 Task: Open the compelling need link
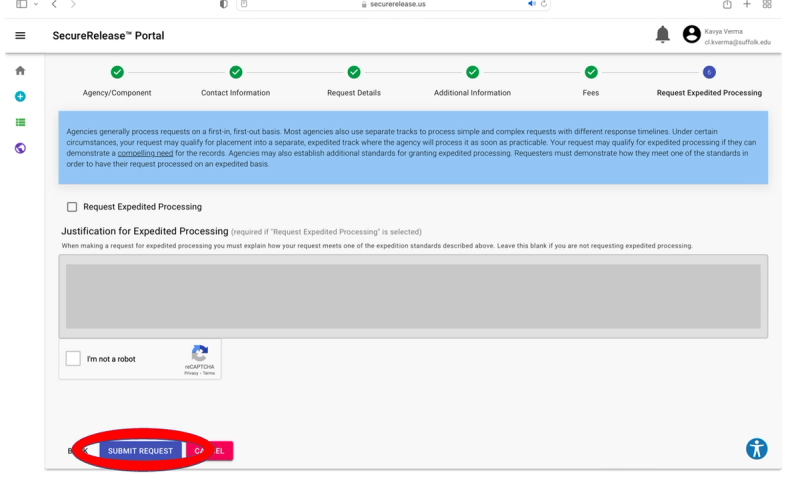point(145,153)
